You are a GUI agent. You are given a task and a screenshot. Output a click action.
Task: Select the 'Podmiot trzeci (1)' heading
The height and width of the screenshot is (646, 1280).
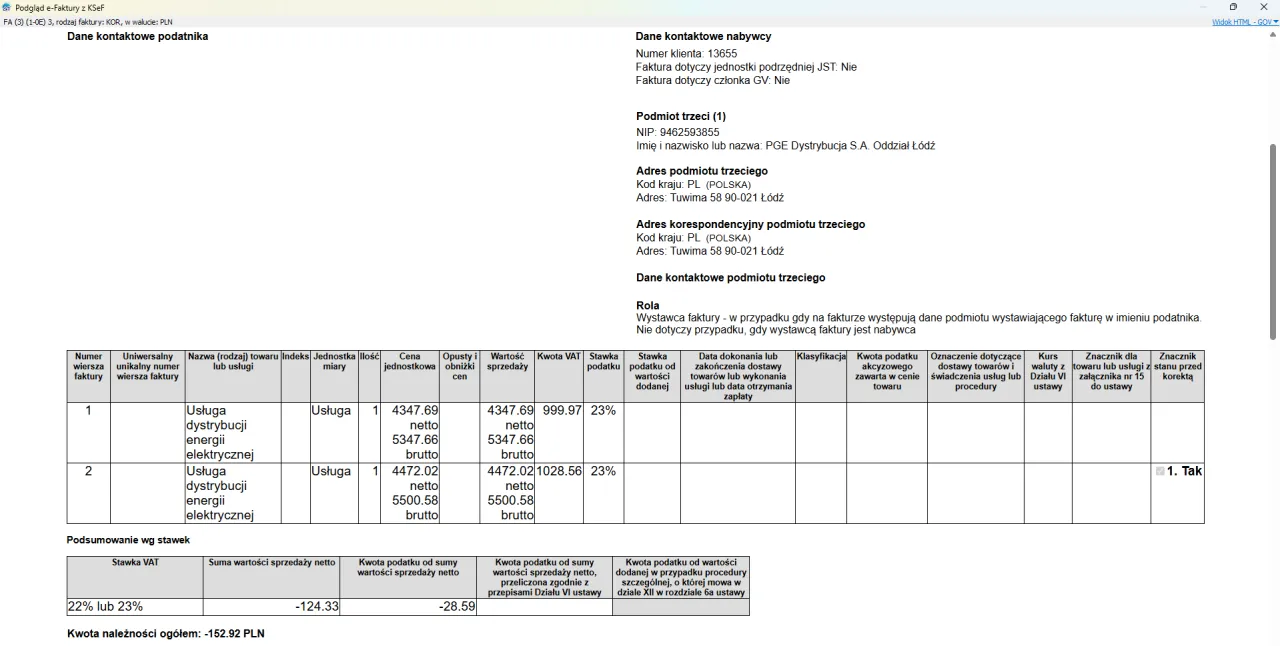click(681, 116)
